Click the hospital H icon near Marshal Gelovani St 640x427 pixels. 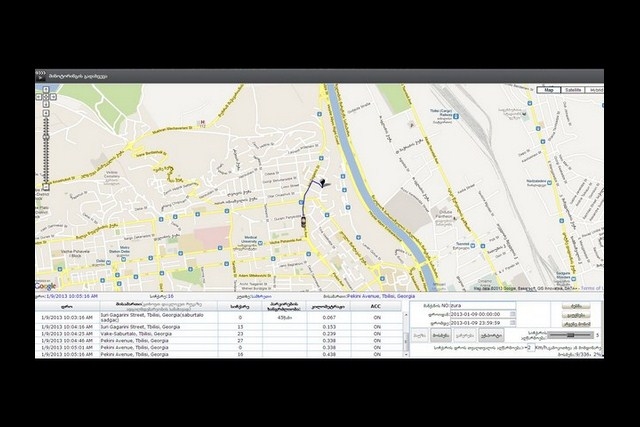tap(202, 122)
